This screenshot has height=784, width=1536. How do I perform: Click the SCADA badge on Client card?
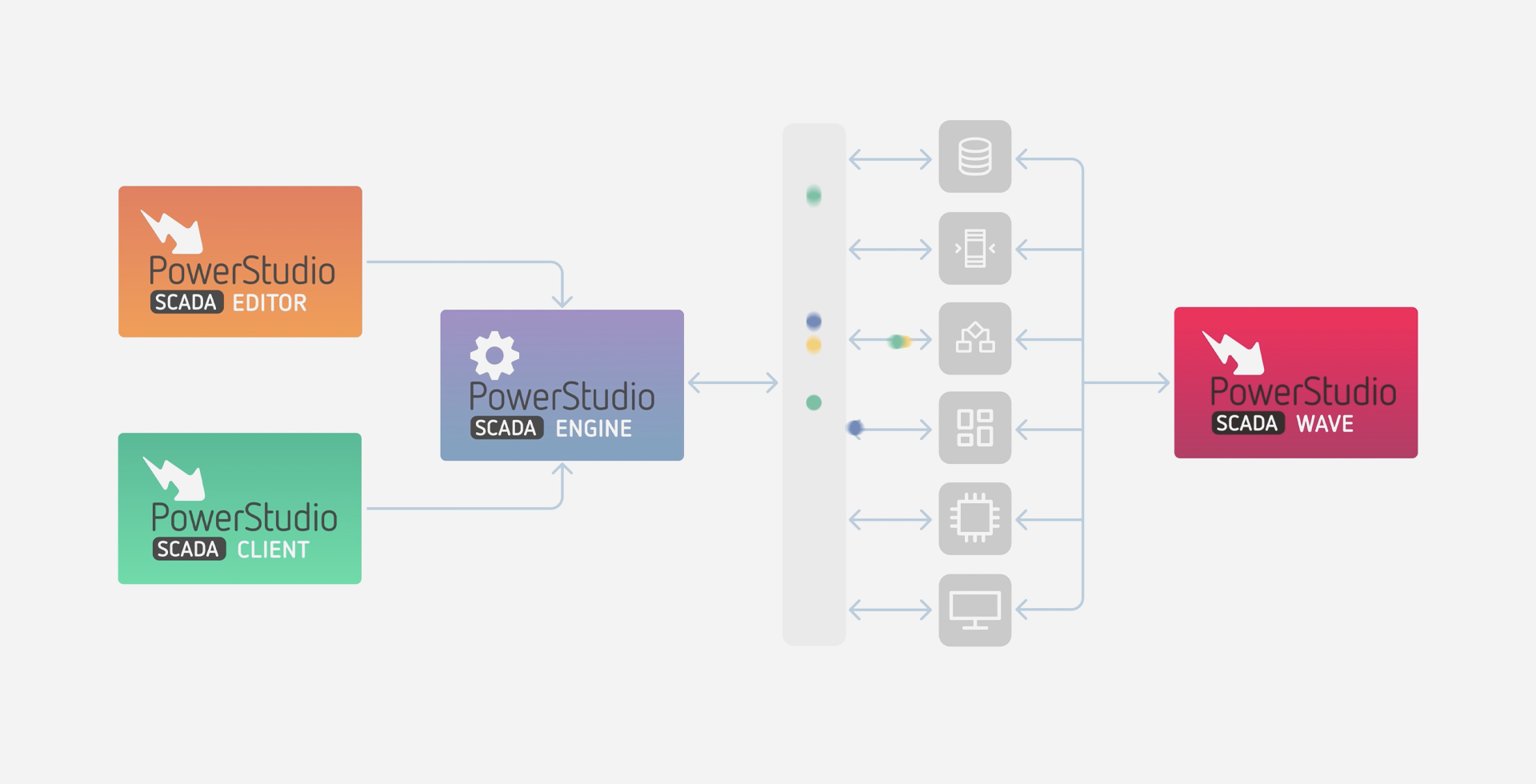tap(189, 550)
